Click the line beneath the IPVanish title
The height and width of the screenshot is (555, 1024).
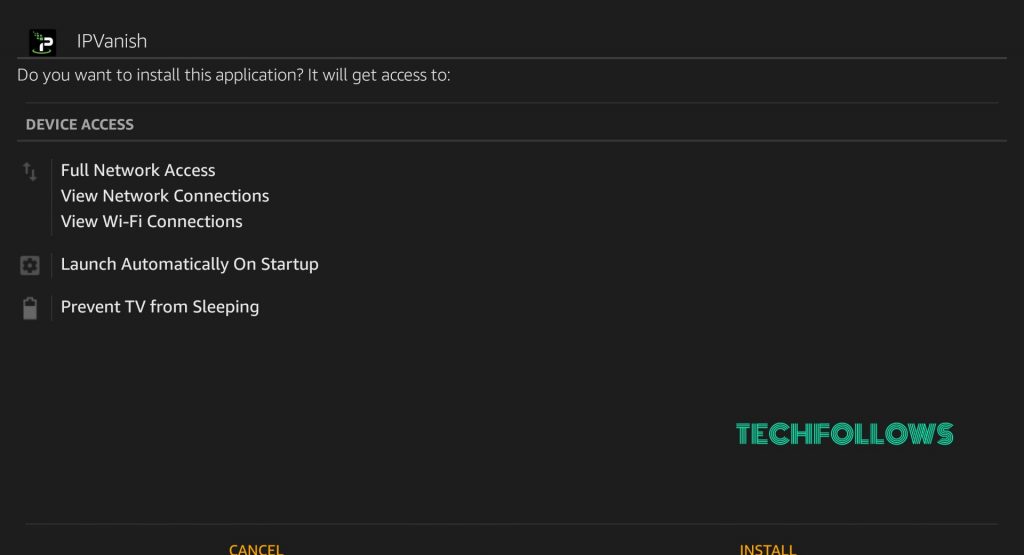coord(512,58)
